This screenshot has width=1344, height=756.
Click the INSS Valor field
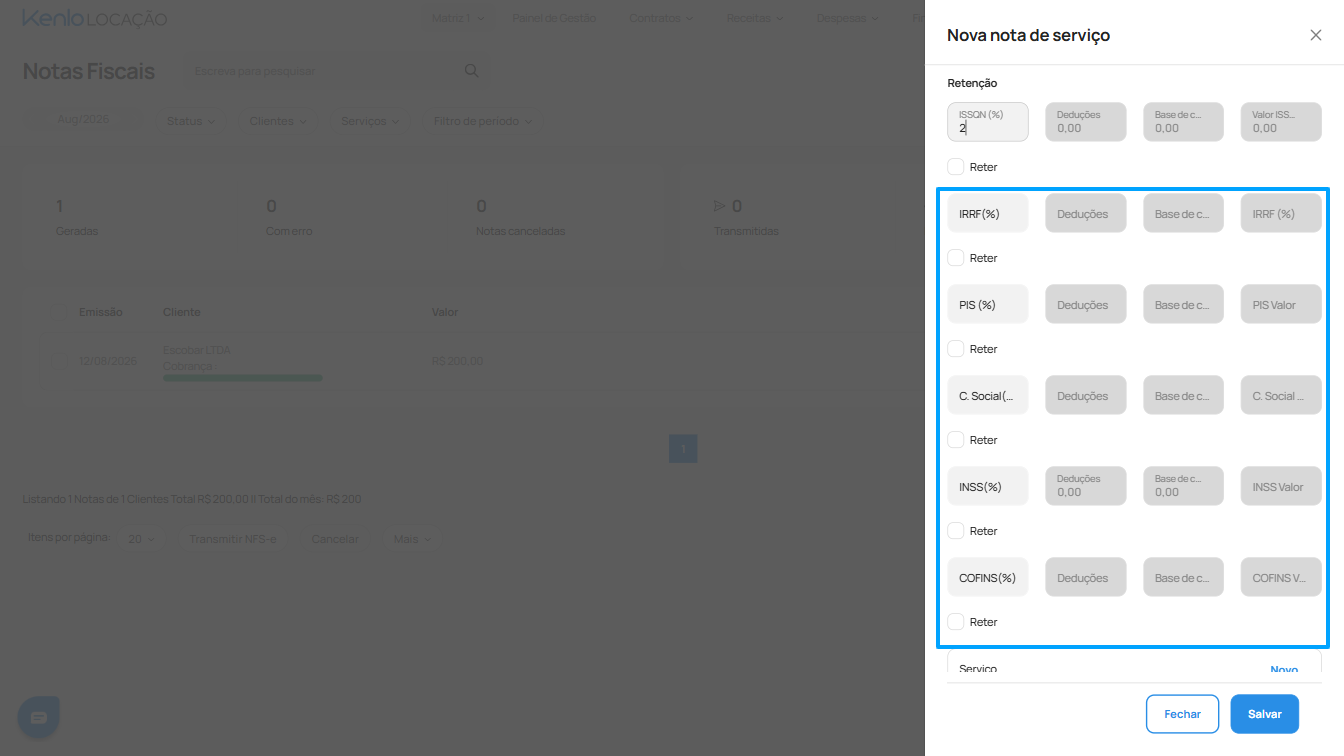[1281, 486]
